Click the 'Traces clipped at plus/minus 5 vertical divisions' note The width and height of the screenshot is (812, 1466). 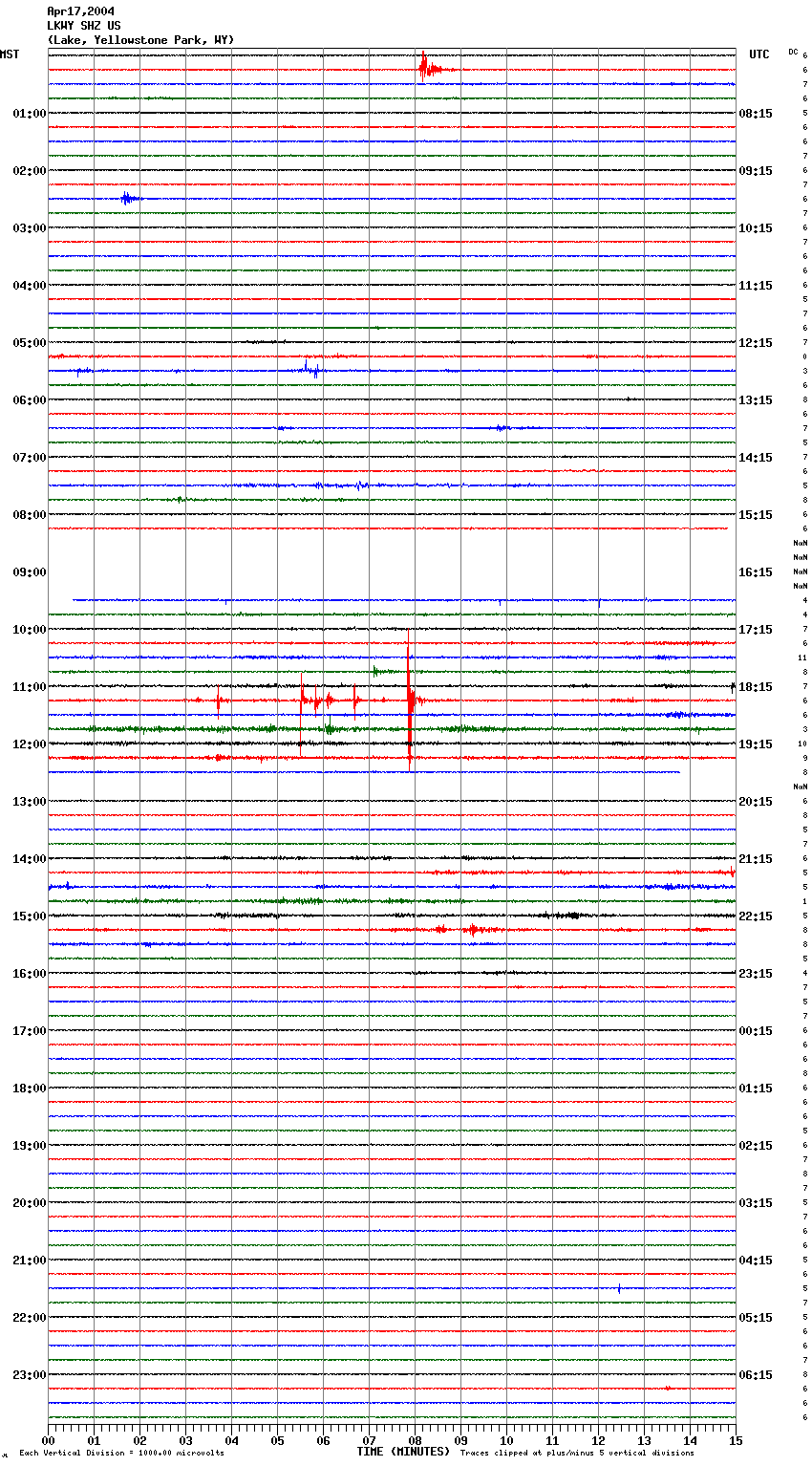577,1453
